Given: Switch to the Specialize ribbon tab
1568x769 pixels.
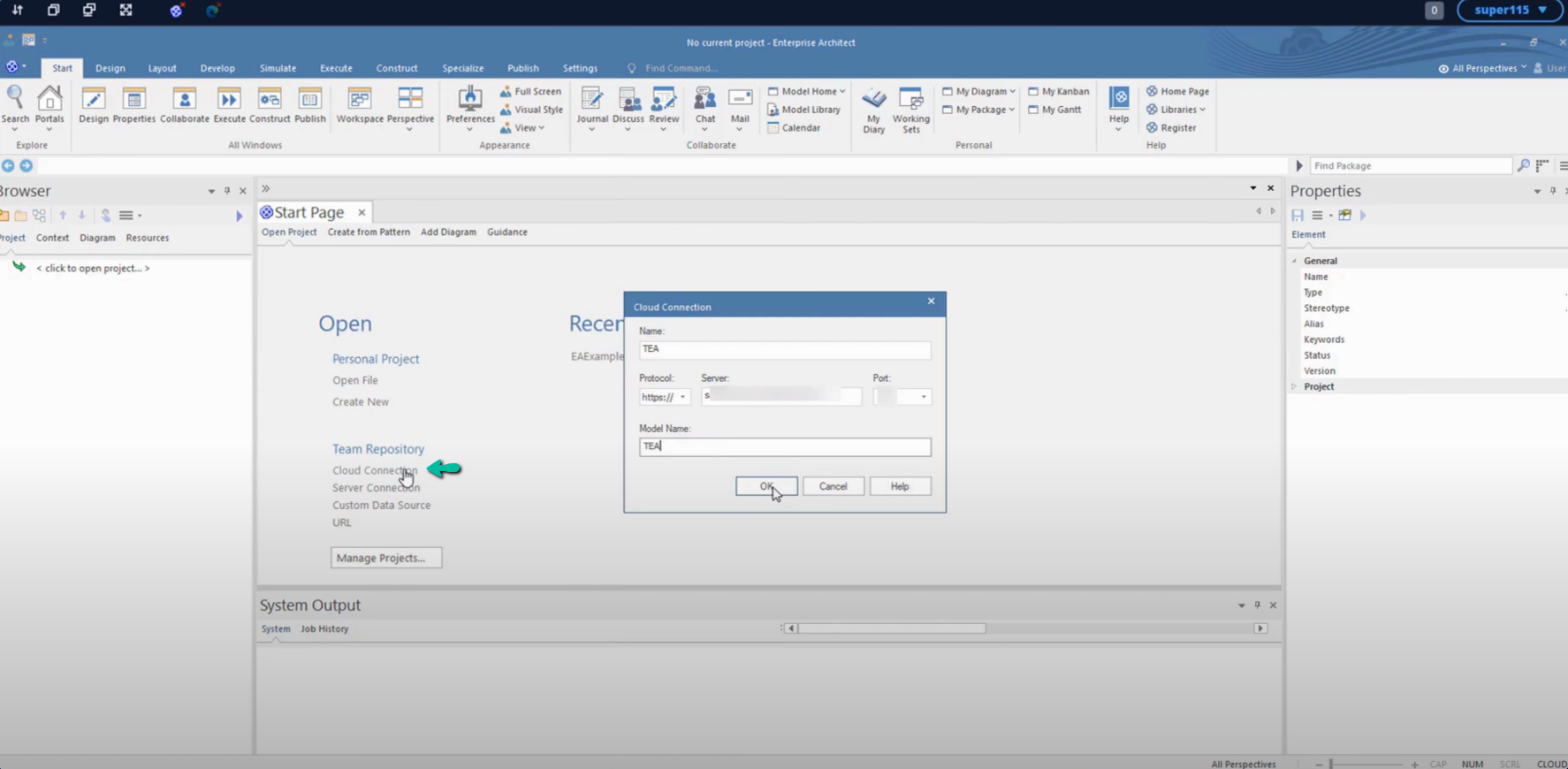Looking at the screenshot, I should pos(463,68).
